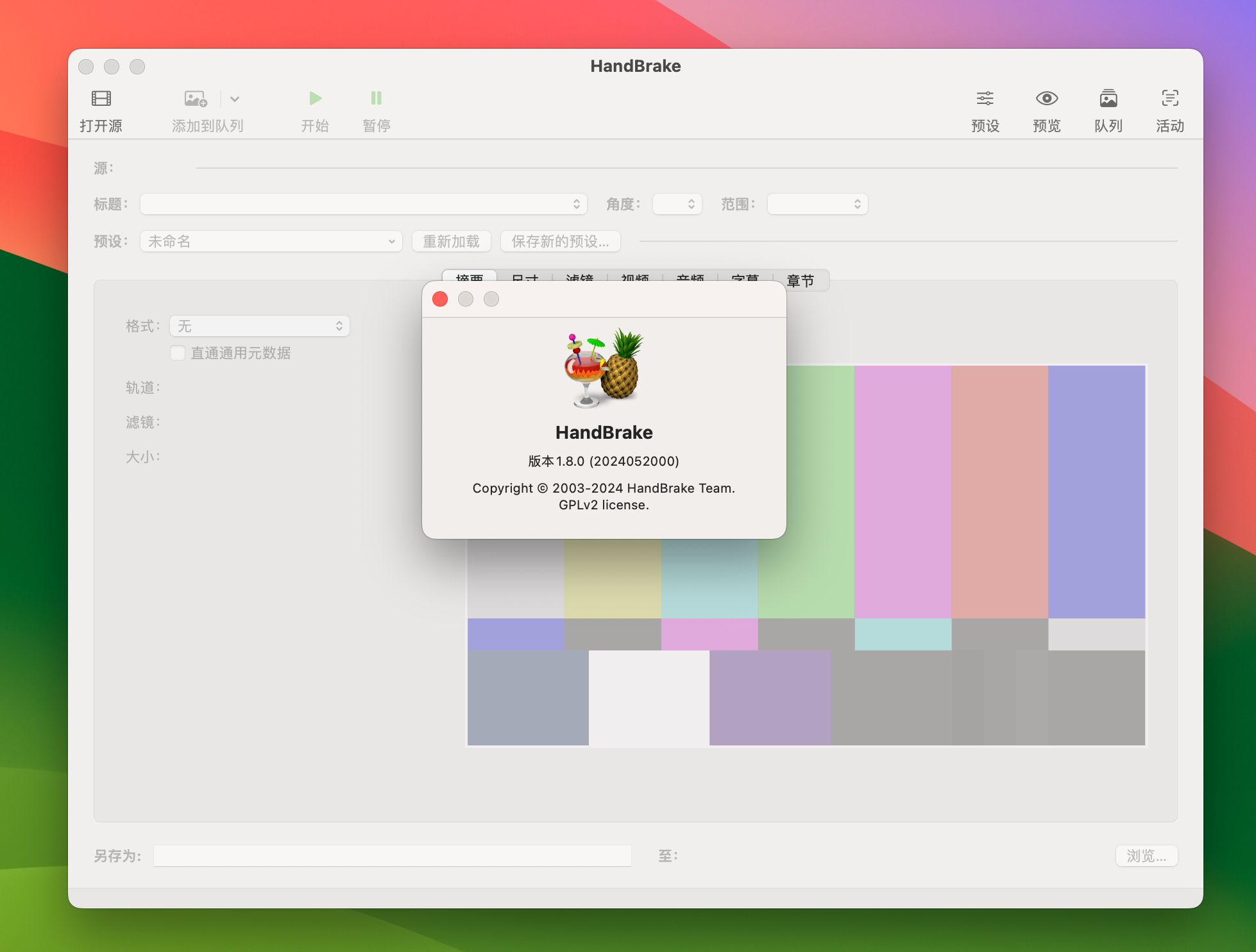This screenshot has width=1256, height=952.
Task: Click the version text 版本 1.8.0 (2024052000)
Action: [x=604, y=461]
